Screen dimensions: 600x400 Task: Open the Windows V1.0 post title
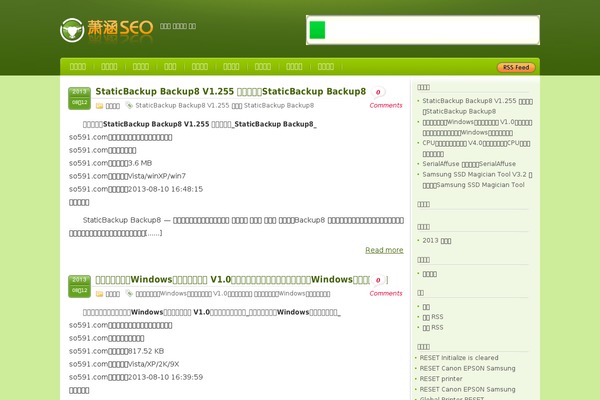(232, 280)
